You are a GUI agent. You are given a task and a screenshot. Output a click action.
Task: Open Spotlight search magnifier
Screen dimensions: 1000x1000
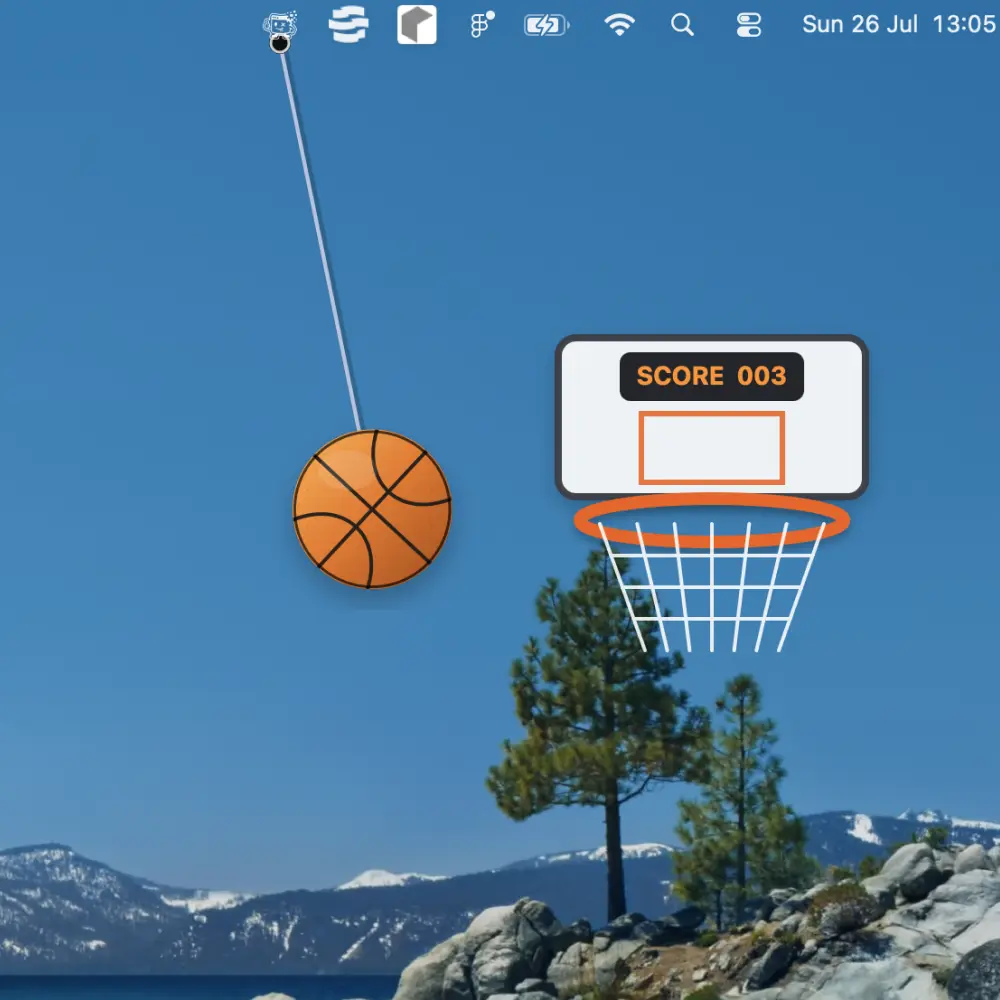pos(682,25)
